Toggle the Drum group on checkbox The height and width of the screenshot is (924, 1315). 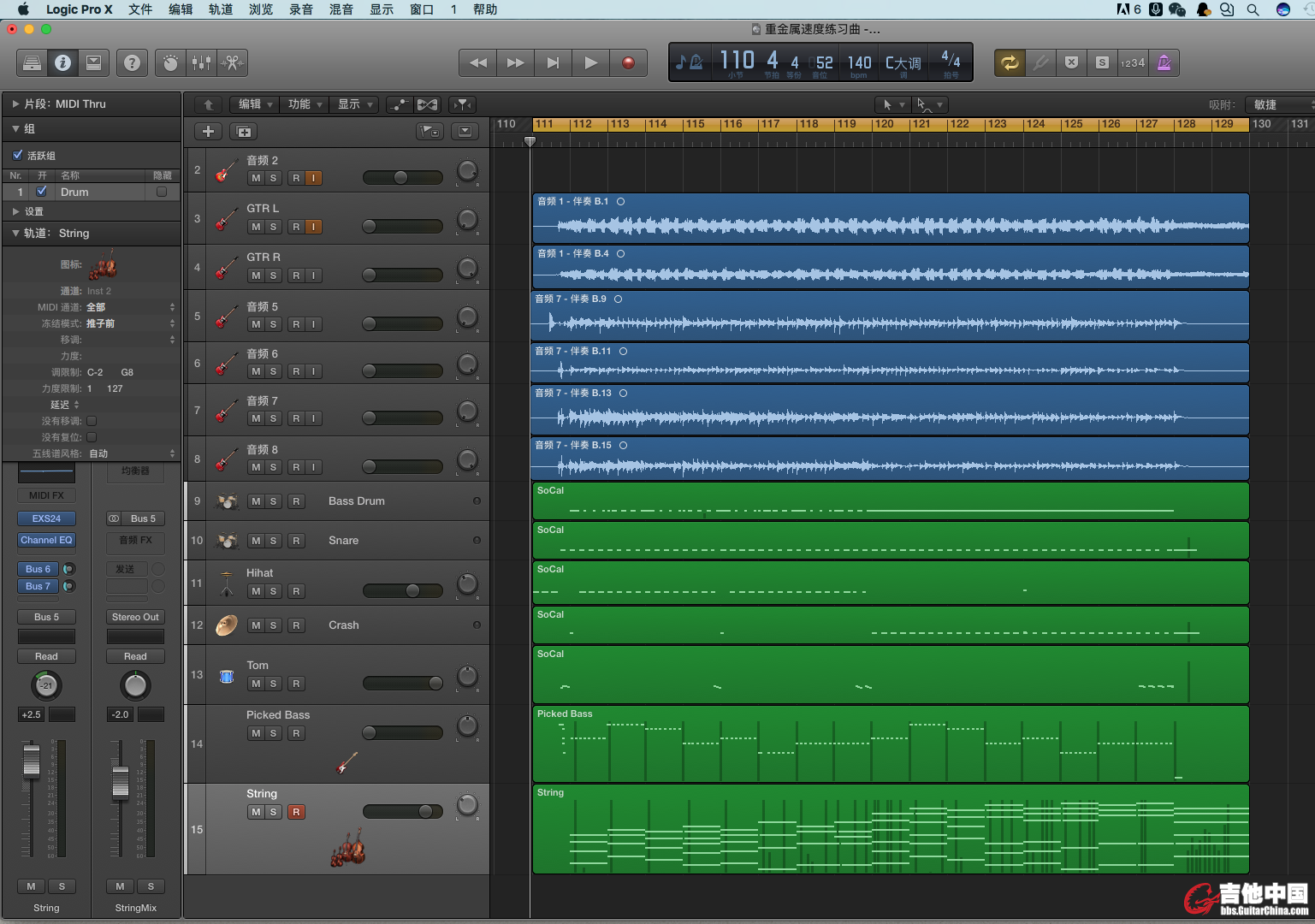point(41,192)
